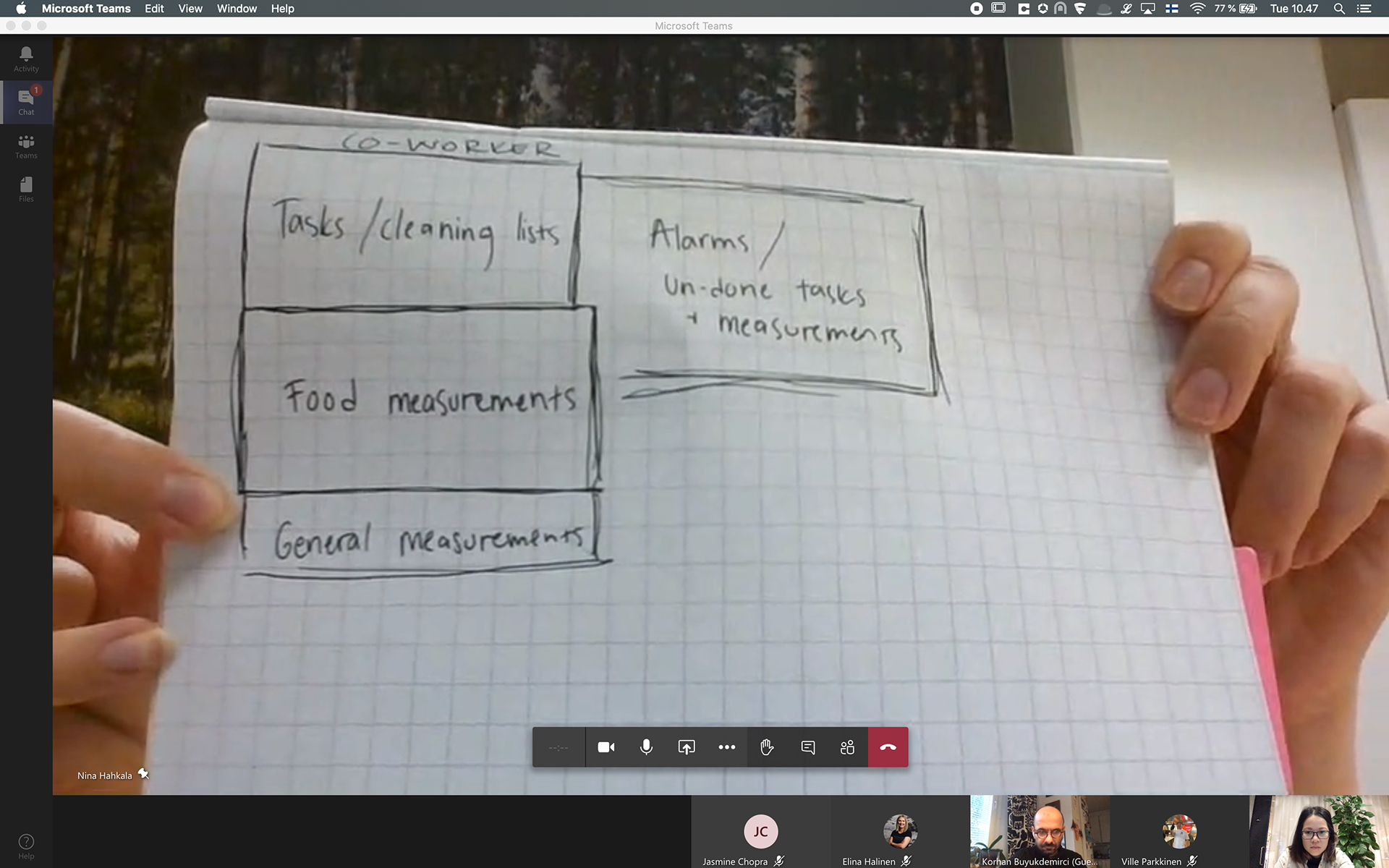
Task: Open Wi-Fi status in menu bar
Action: (1197, 9)
